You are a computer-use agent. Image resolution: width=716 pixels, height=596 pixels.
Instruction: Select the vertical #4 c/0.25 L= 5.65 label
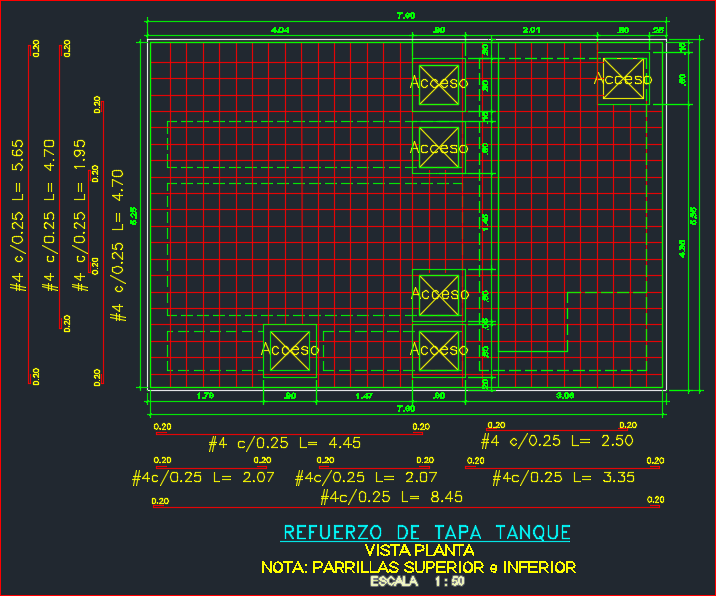(x=17, y=216)
